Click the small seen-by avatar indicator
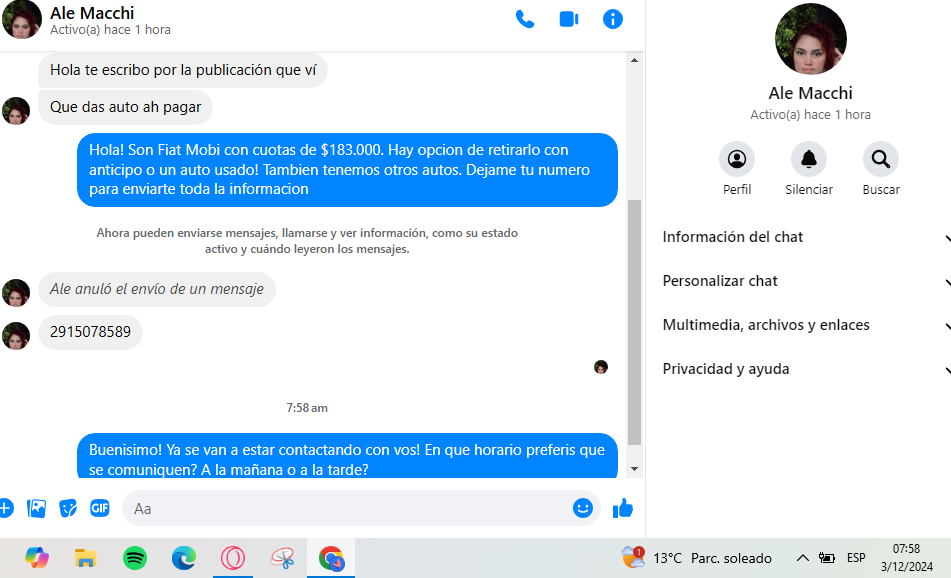951x578 pixels. tap(601, 367)
